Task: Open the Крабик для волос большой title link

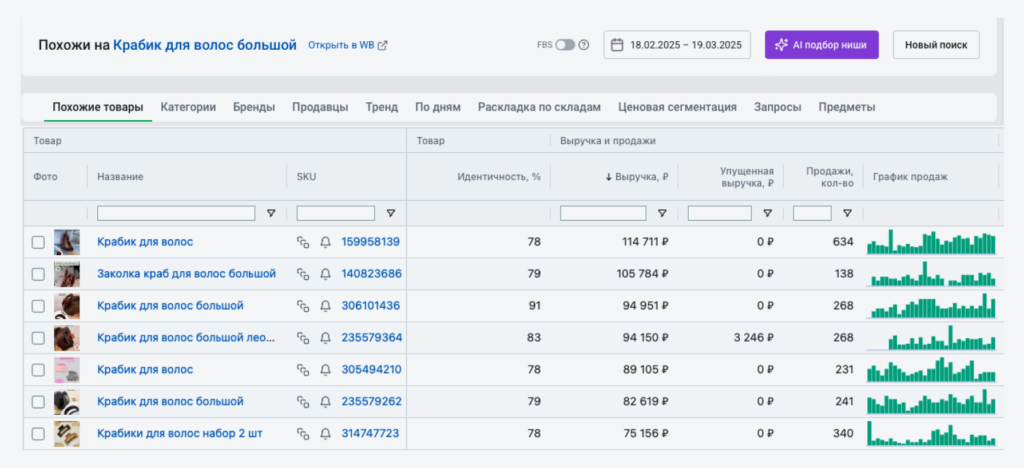Action: tap(205, 45)
